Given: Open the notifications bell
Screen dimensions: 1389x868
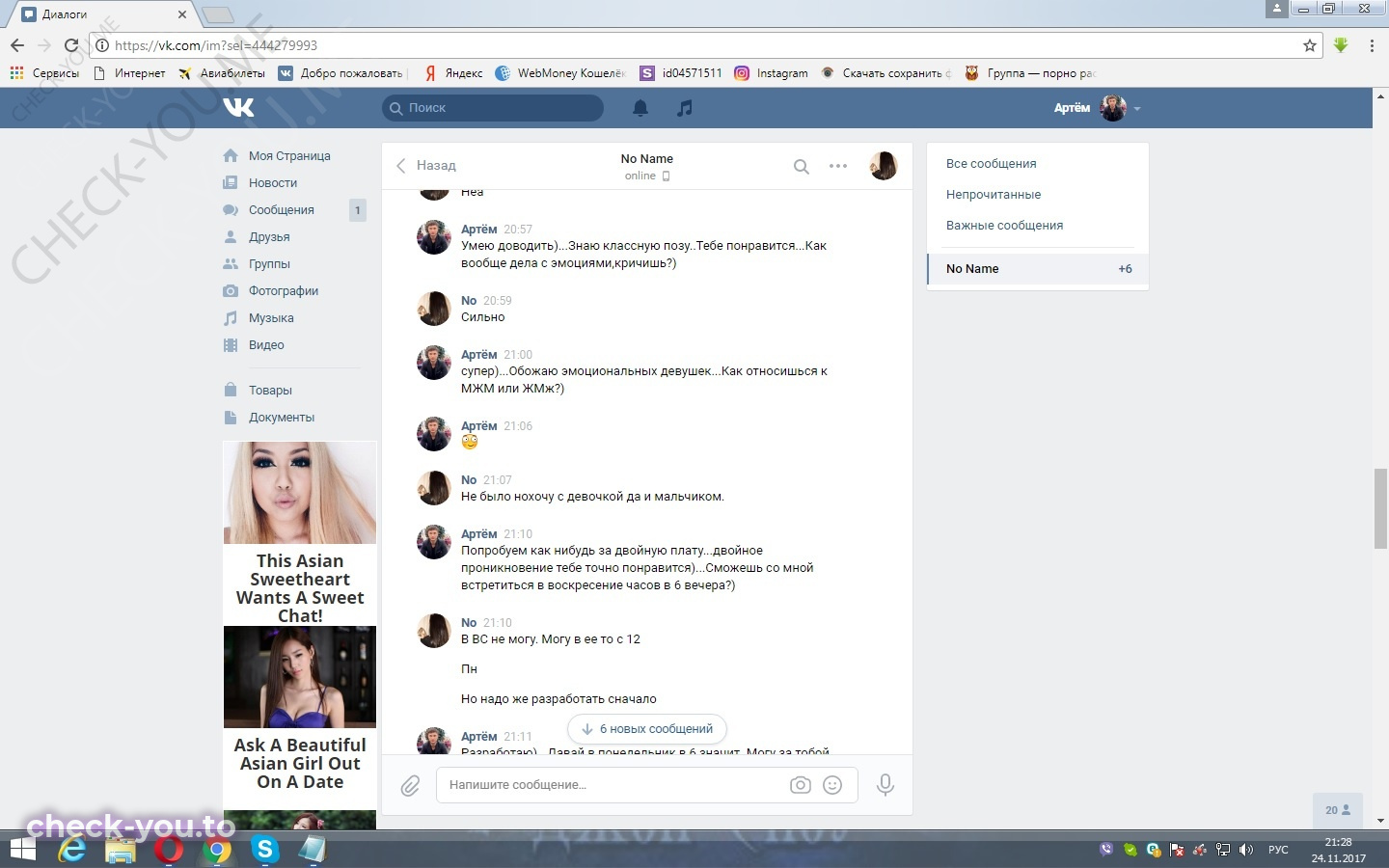Looking at the screenshot, I should 640,108.
